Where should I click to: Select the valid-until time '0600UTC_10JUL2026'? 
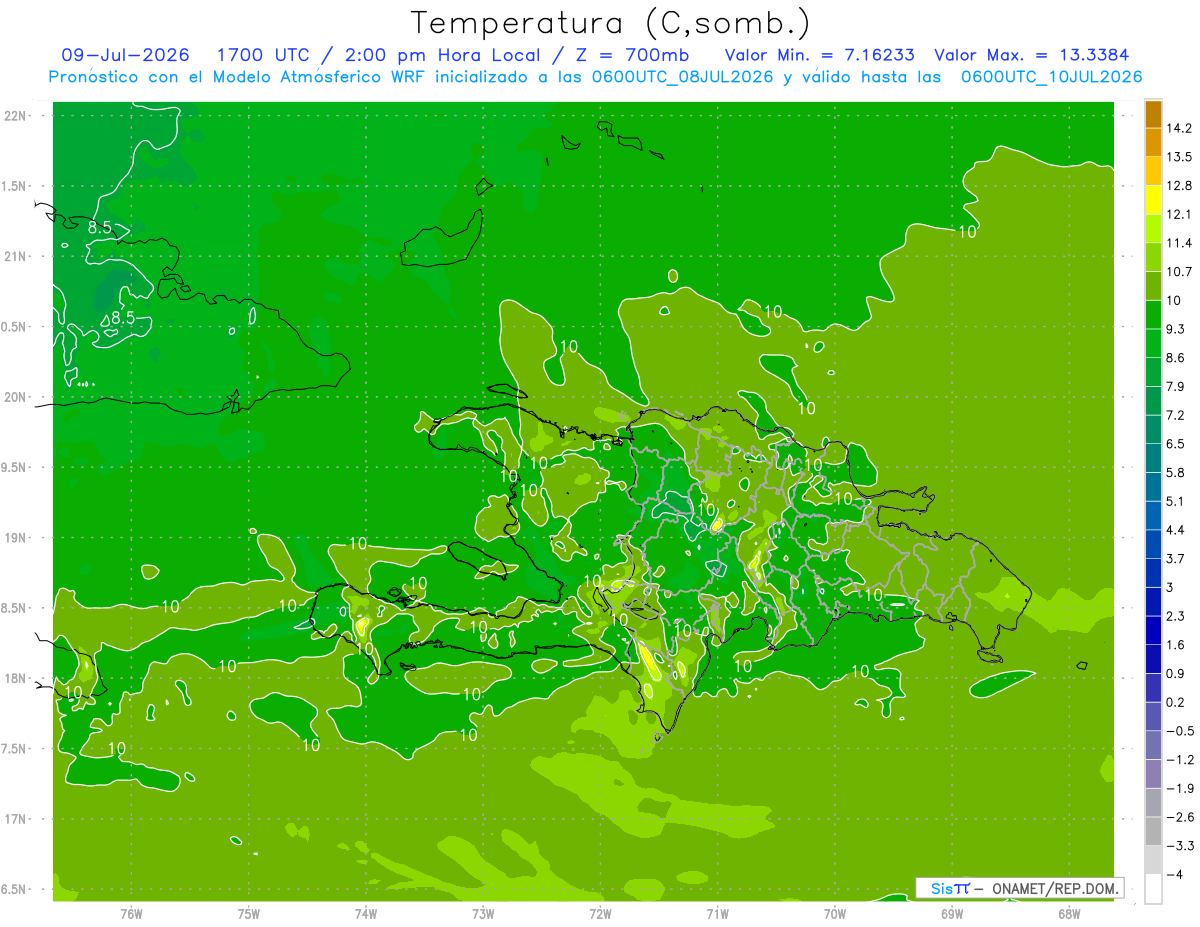[1051, 77]
